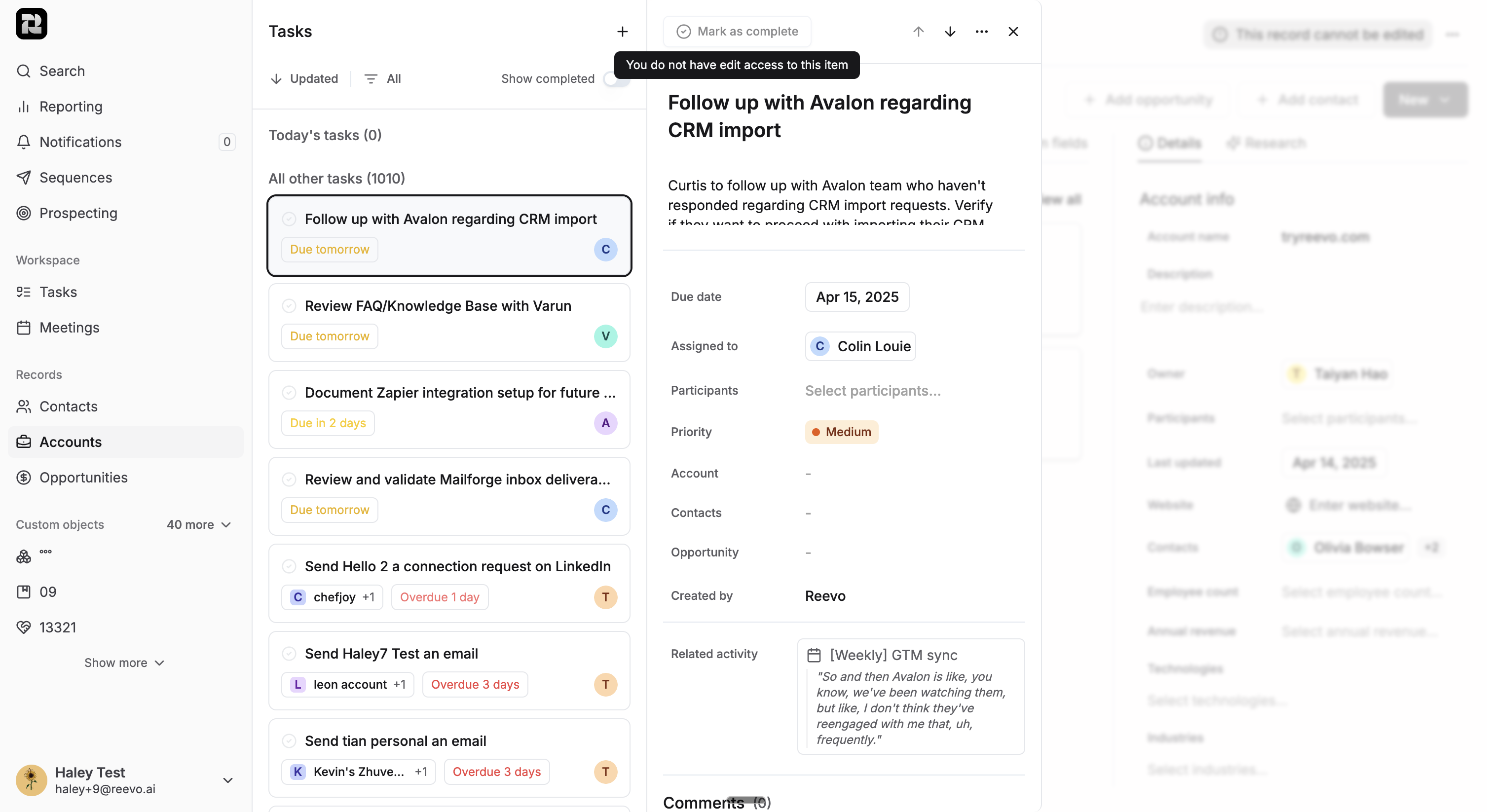This screenshot has height=812, width=1487.
Task: Go to next task with down arrow
Action: click(950, 32)
